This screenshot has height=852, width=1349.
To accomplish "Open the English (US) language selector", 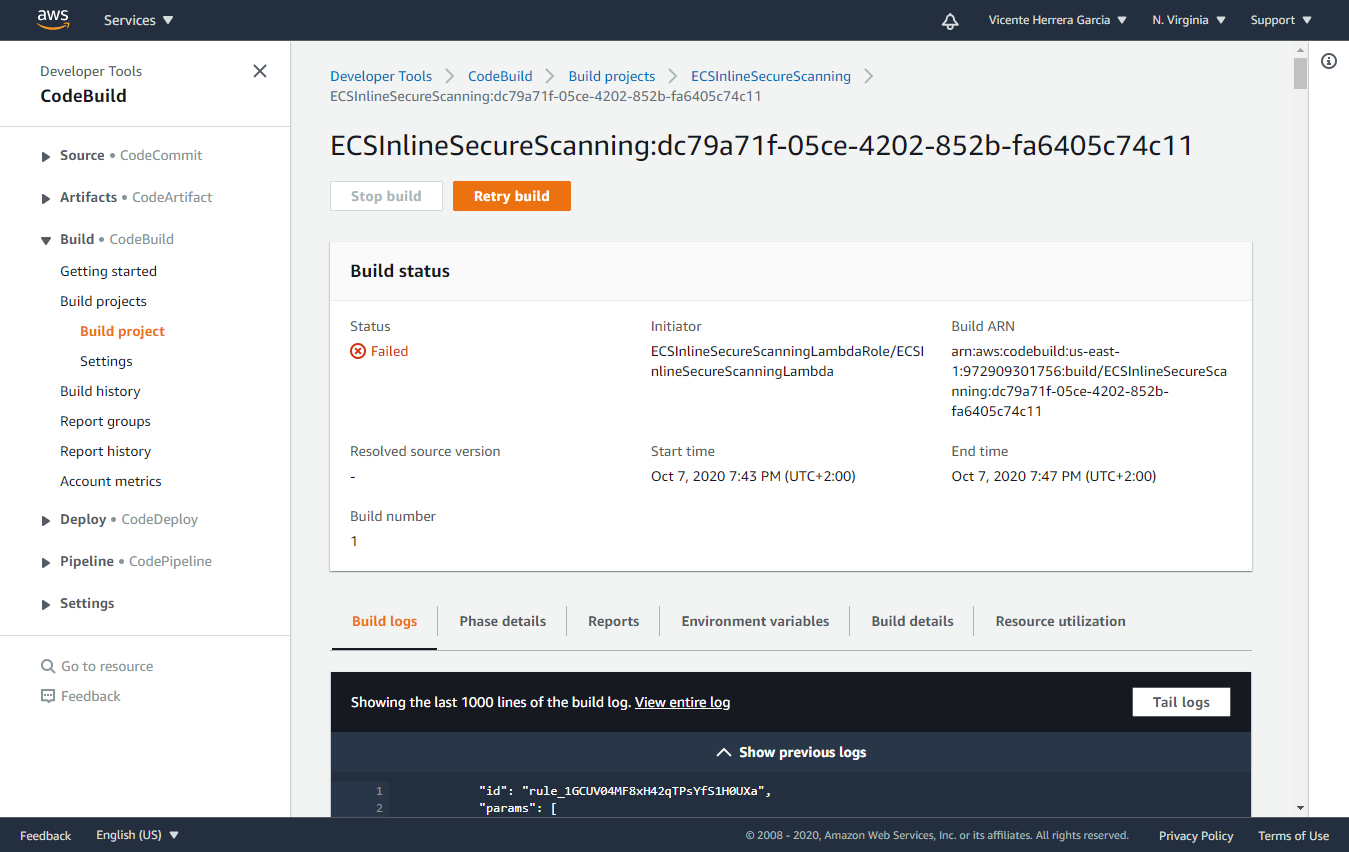I will click(x=138, y=835).
